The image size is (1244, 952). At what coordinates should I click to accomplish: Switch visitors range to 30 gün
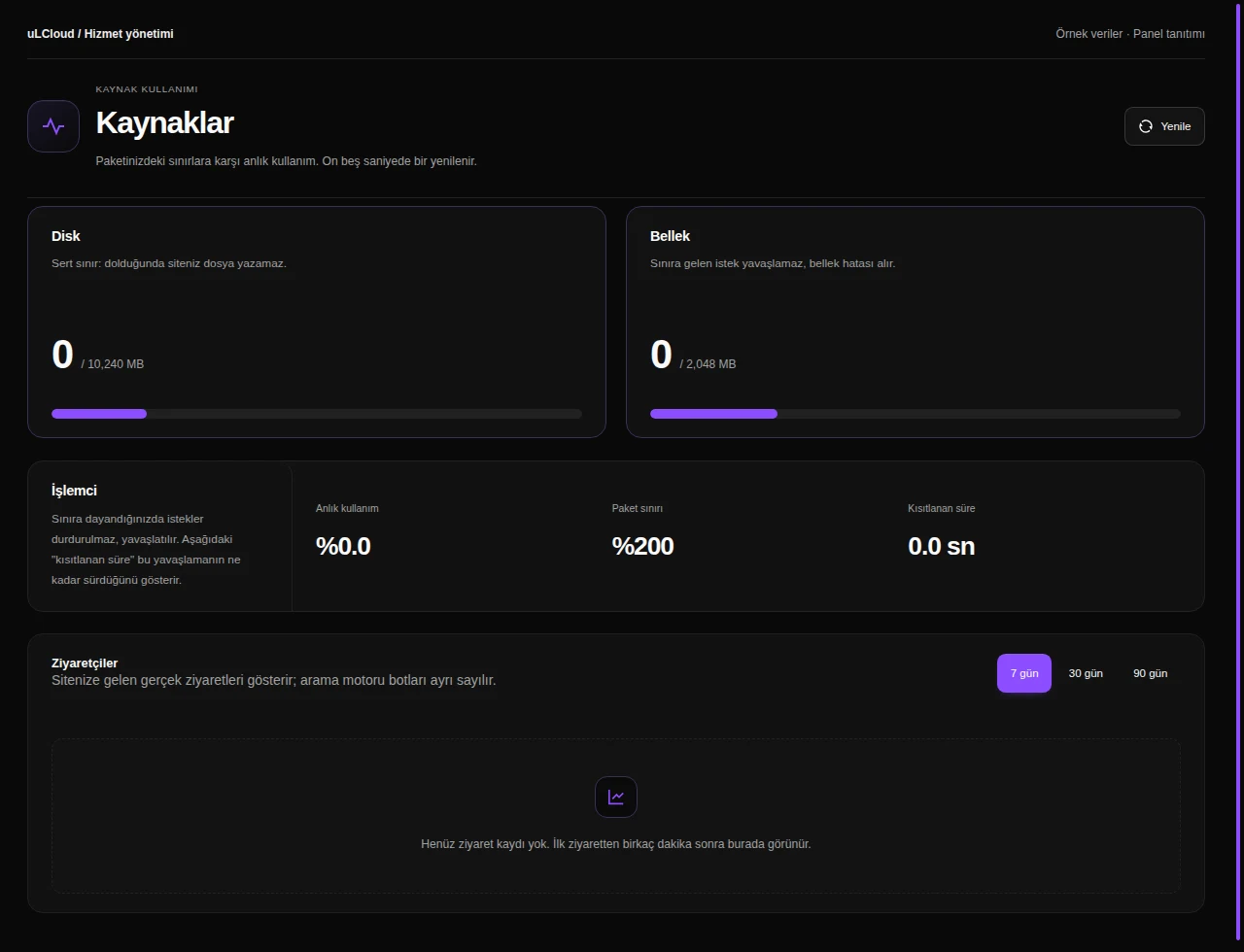(1086, 673)
